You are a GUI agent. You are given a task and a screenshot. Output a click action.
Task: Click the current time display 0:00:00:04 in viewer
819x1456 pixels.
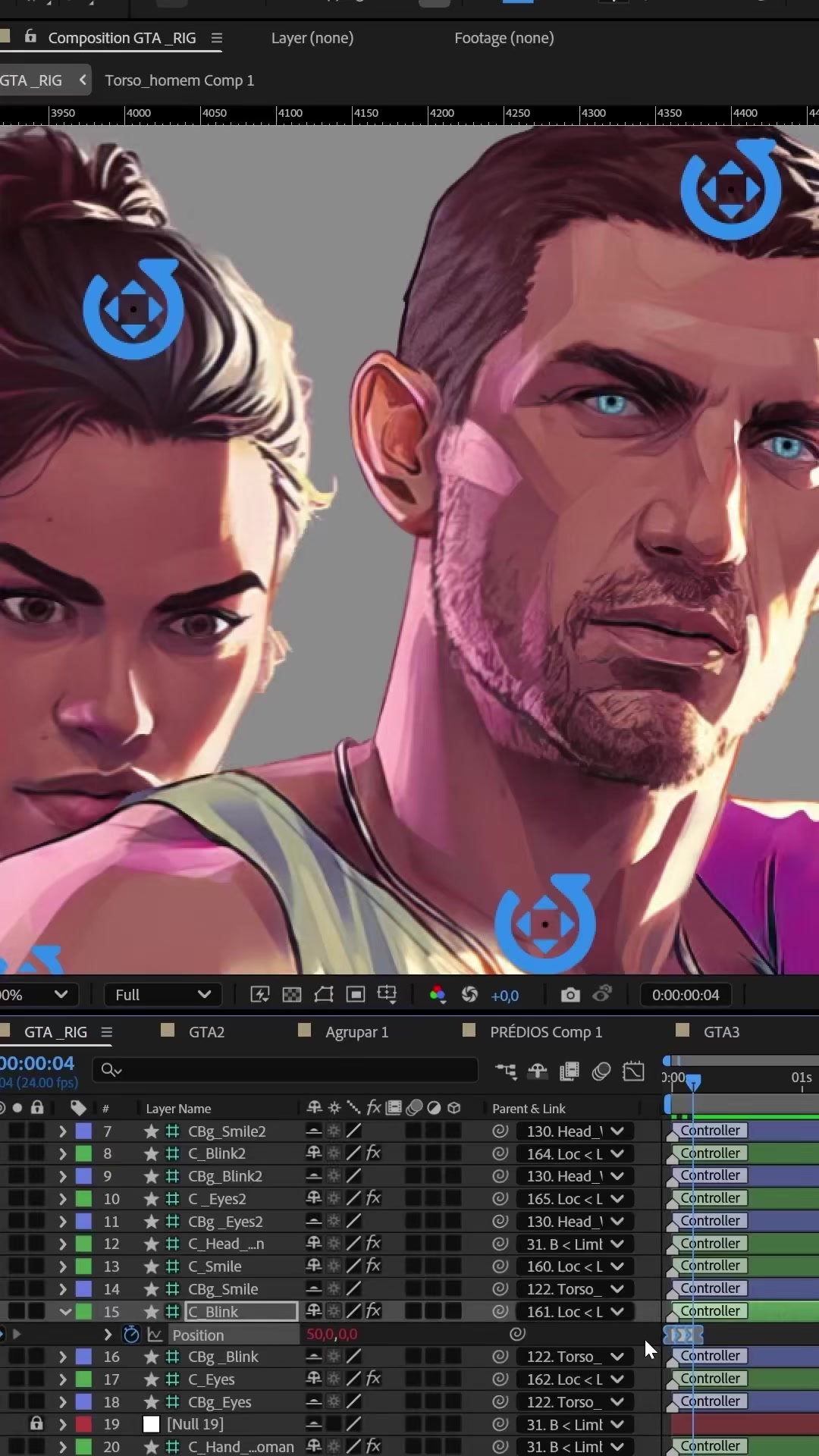point(686,995)
